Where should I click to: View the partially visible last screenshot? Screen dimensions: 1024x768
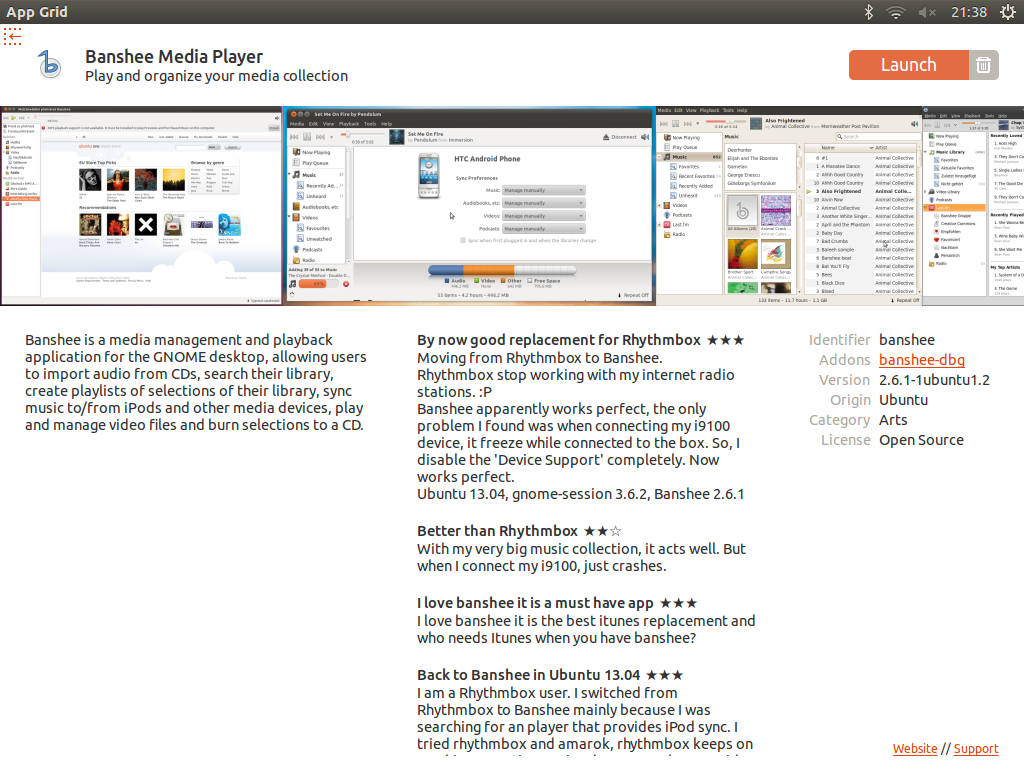(973, 206)
